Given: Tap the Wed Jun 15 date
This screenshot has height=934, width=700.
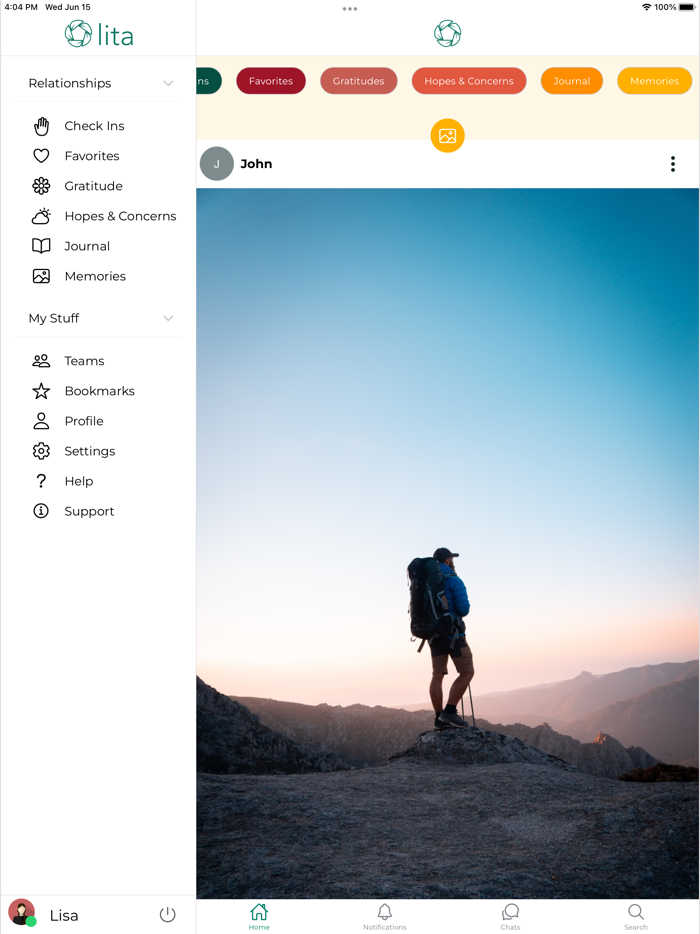Looking at the screenshot, I should pos(68,7).
